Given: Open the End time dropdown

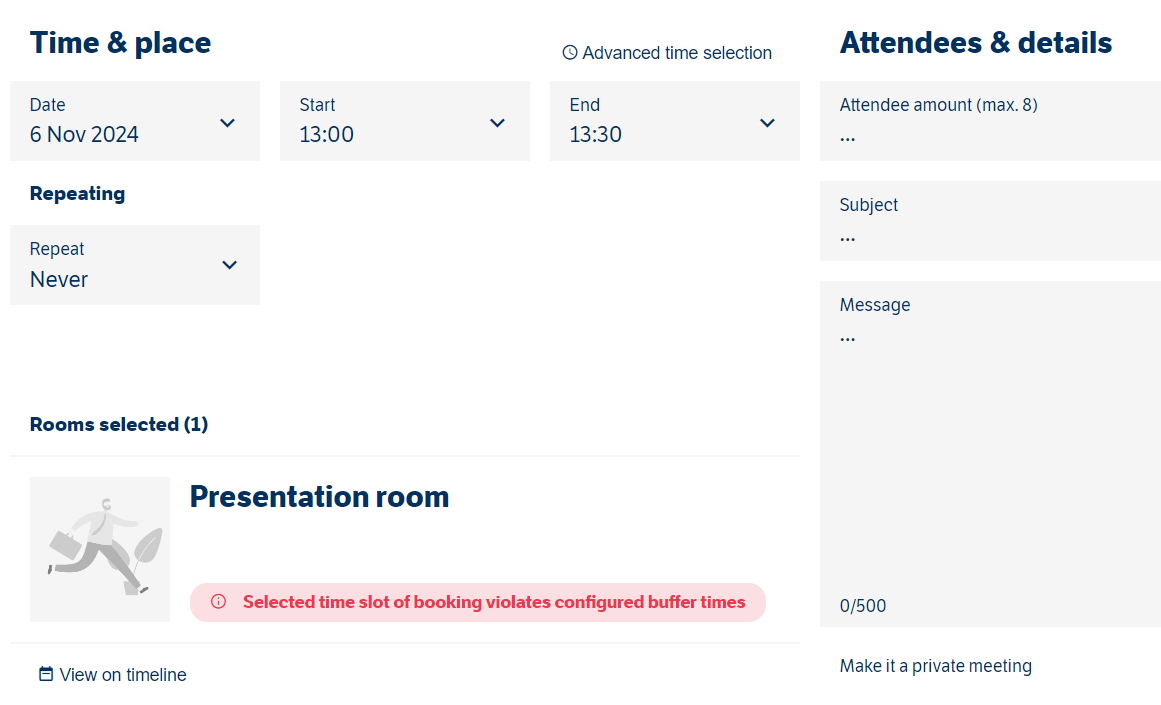Looking at the screenshot, I should click(x=675, y=121).
